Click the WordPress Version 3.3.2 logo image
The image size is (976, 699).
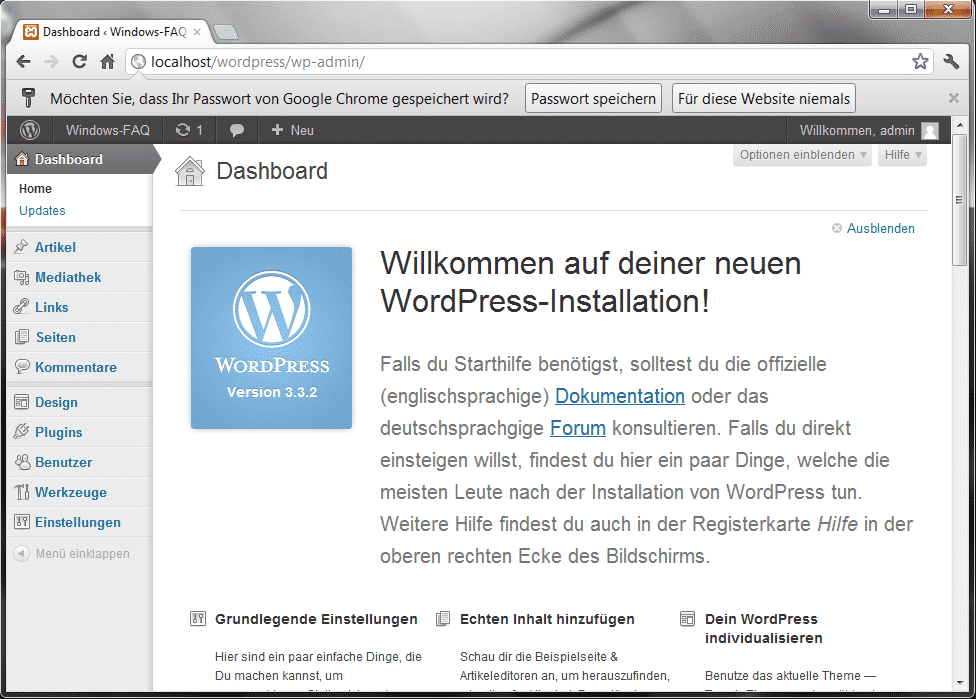pos(271,338)
